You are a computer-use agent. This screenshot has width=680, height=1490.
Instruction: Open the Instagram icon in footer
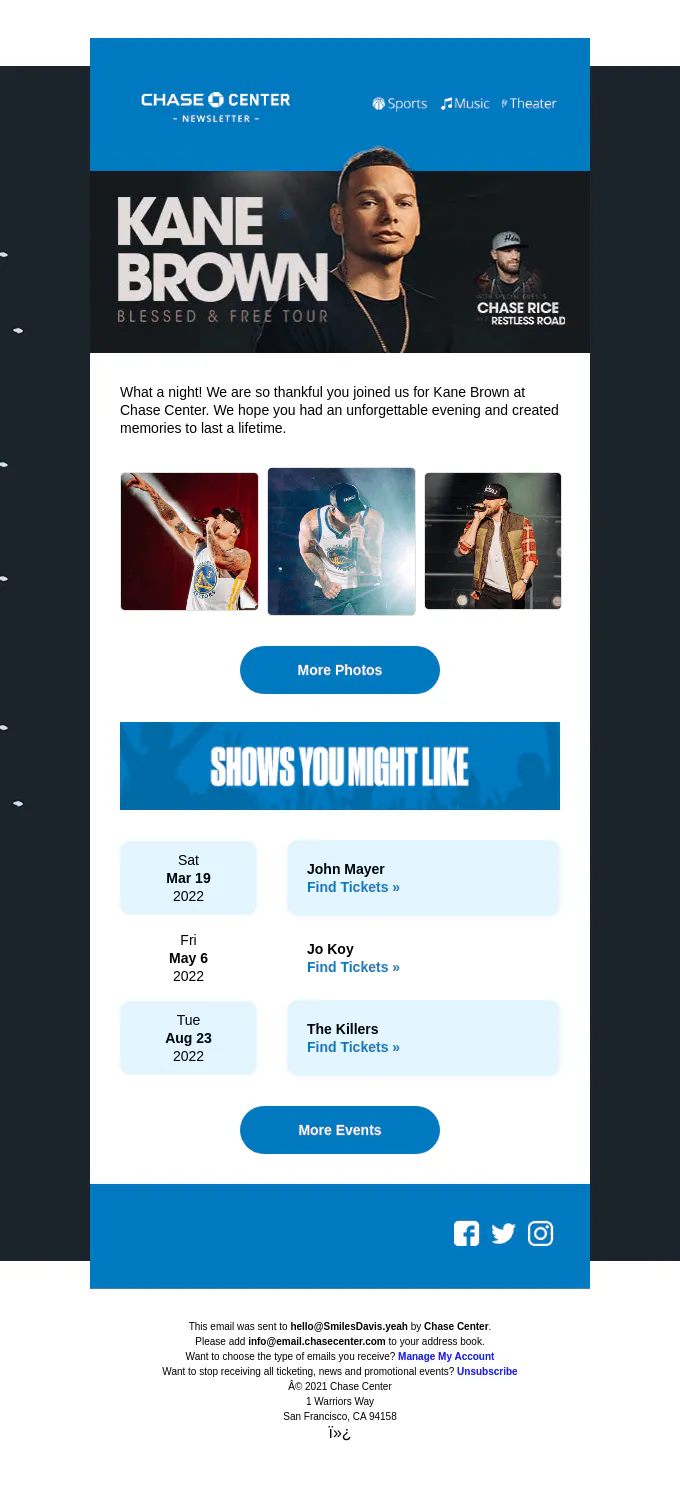point(540,1233)
